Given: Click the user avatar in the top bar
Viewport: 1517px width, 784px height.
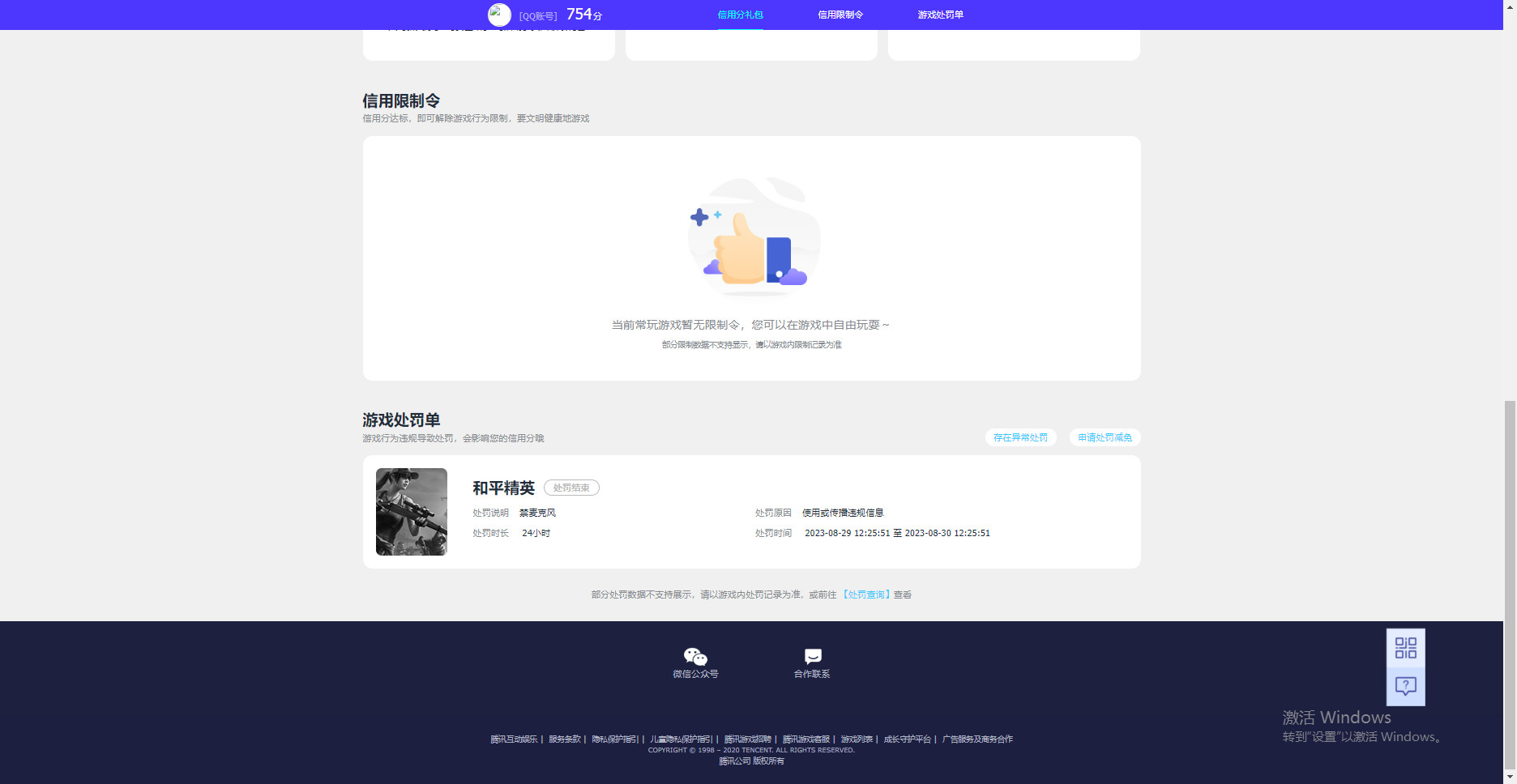Looking at the screenshot, I should coord(499,15).
